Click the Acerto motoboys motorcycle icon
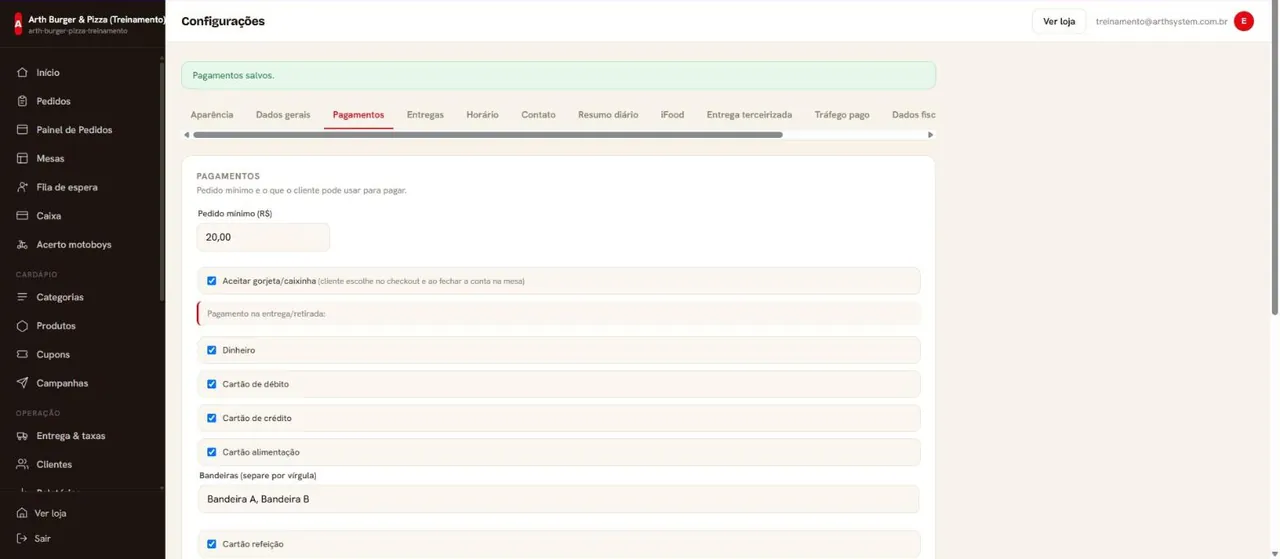Viewport: 1280px width, 559px height. click(22, 245)
